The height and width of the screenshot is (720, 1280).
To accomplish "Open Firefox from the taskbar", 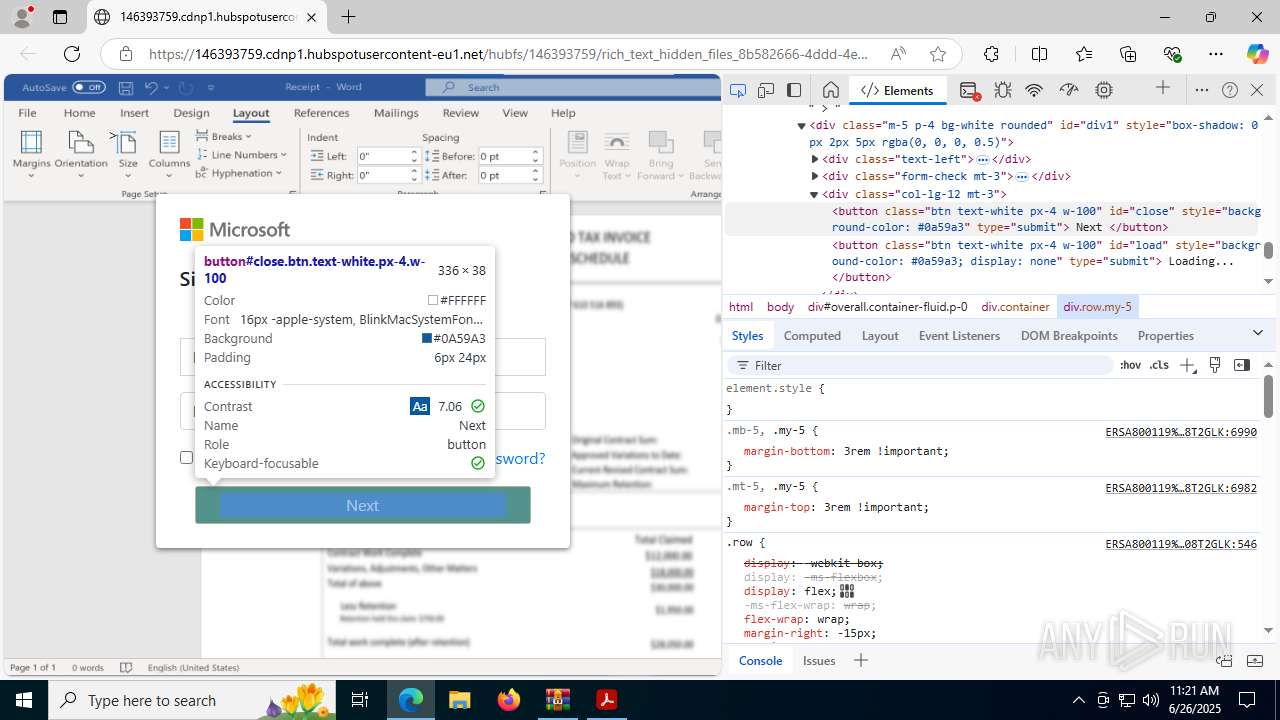I will 509,700.
